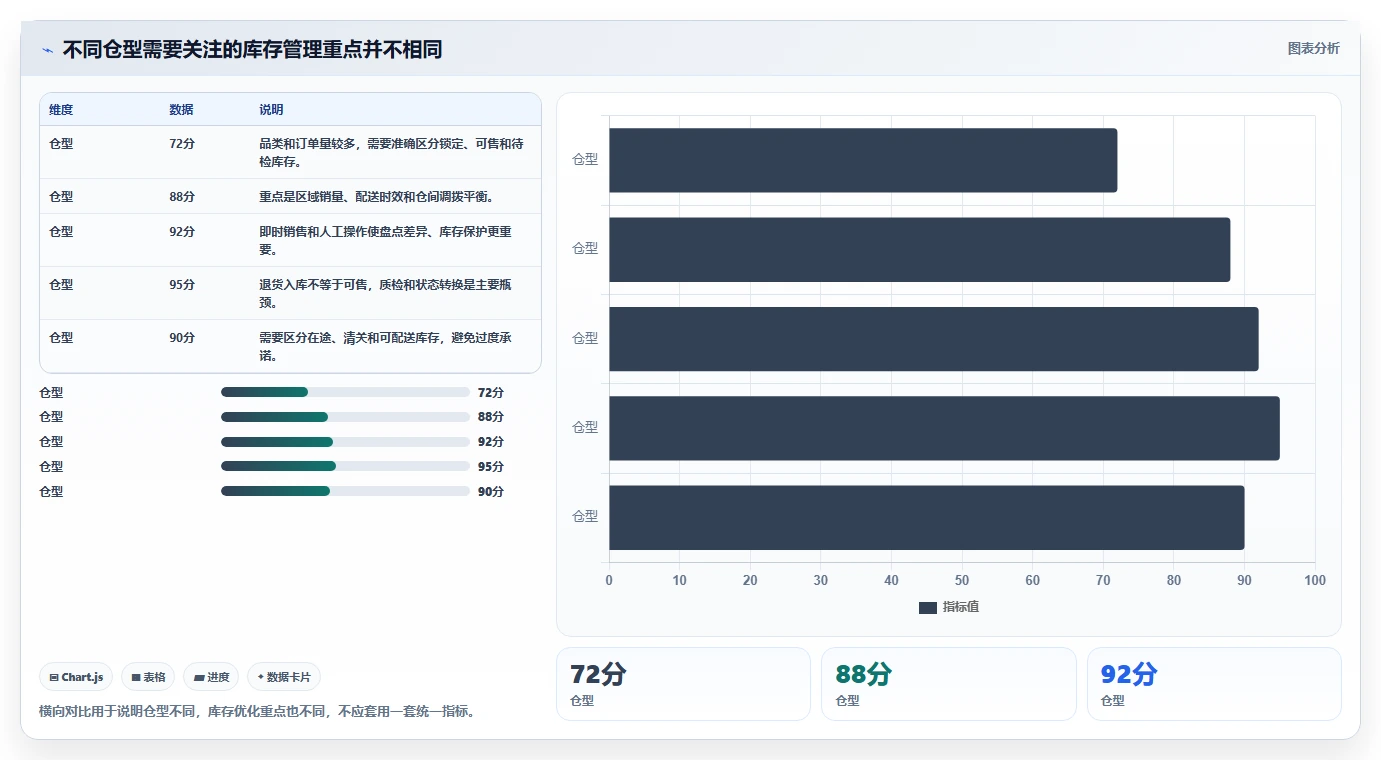Click the footer note starting 横向对比用于说明
The width and height of the screenshot is (1381, 760).
(259, 712)
